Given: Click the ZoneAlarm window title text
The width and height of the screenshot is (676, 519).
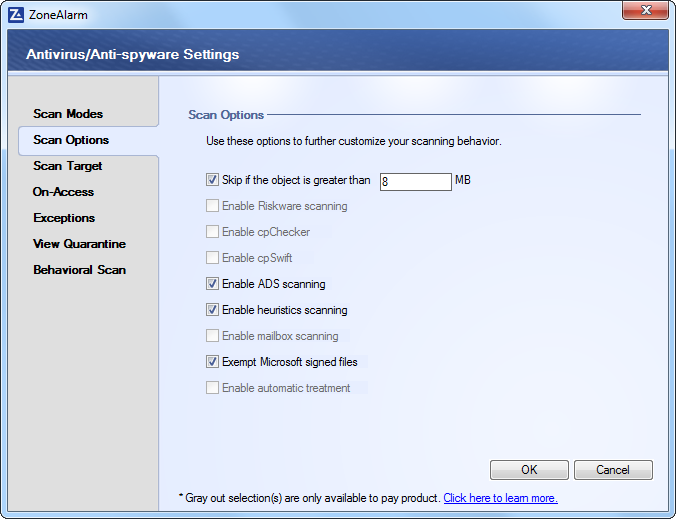Looking at the screenshot, I should [58, 15].
